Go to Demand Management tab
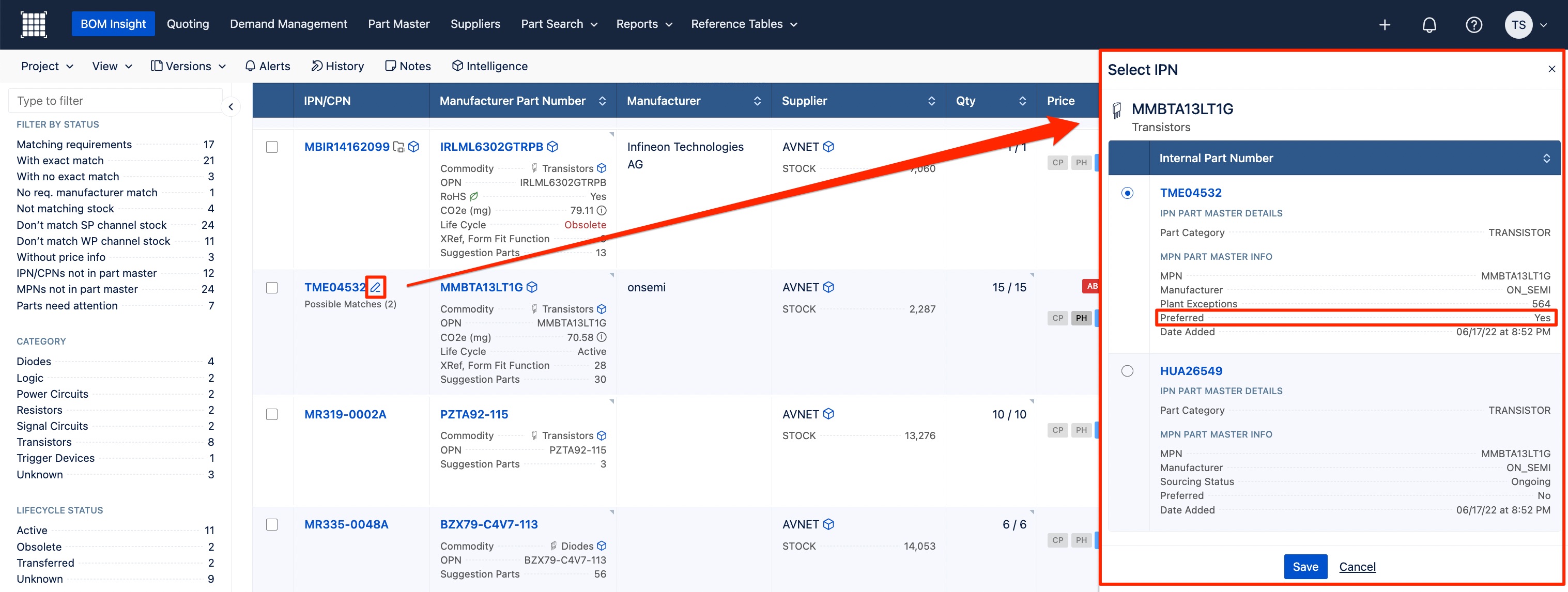 click(x=288, y=24)
